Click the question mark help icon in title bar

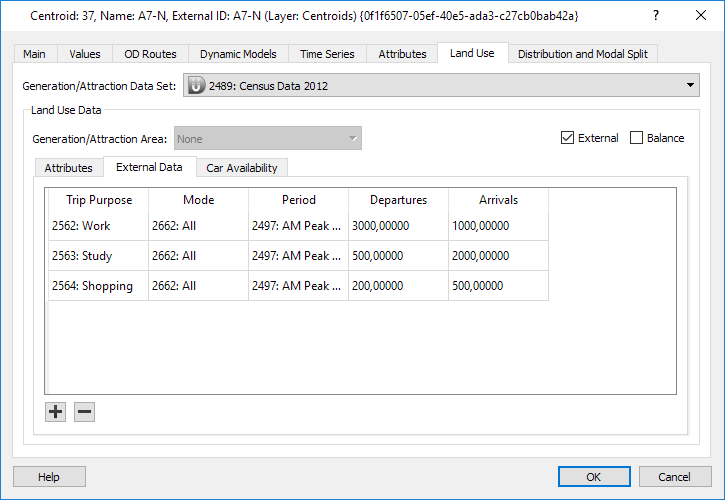[x=656, y=15]
